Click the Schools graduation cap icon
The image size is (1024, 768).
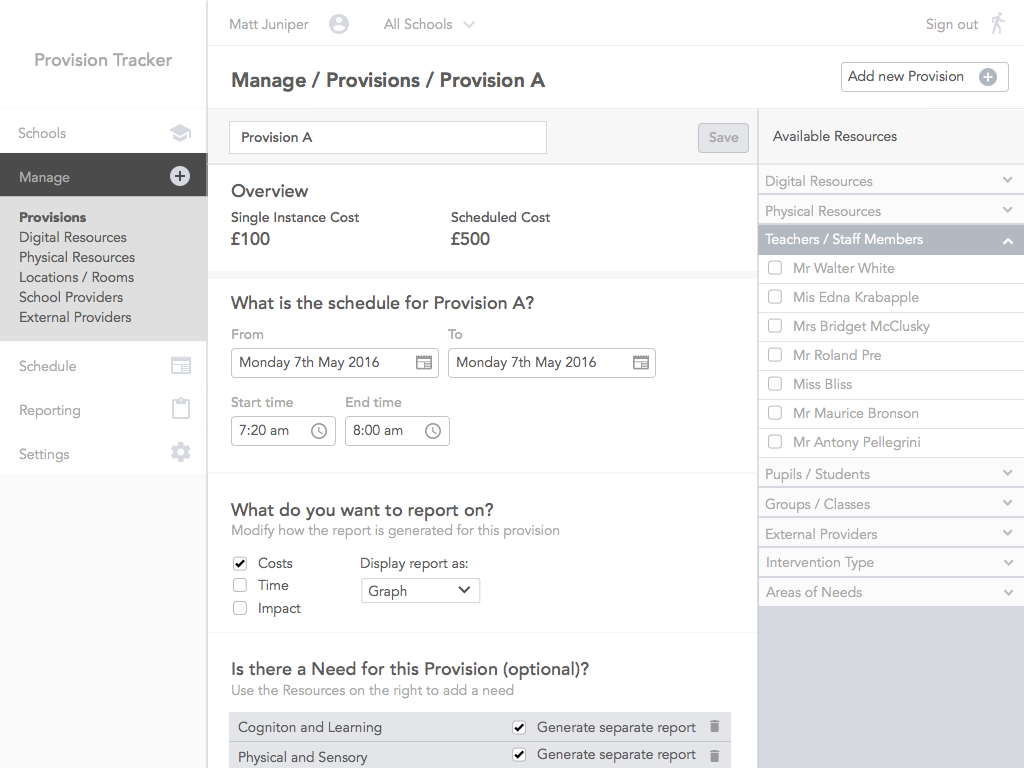click(180, 133)
